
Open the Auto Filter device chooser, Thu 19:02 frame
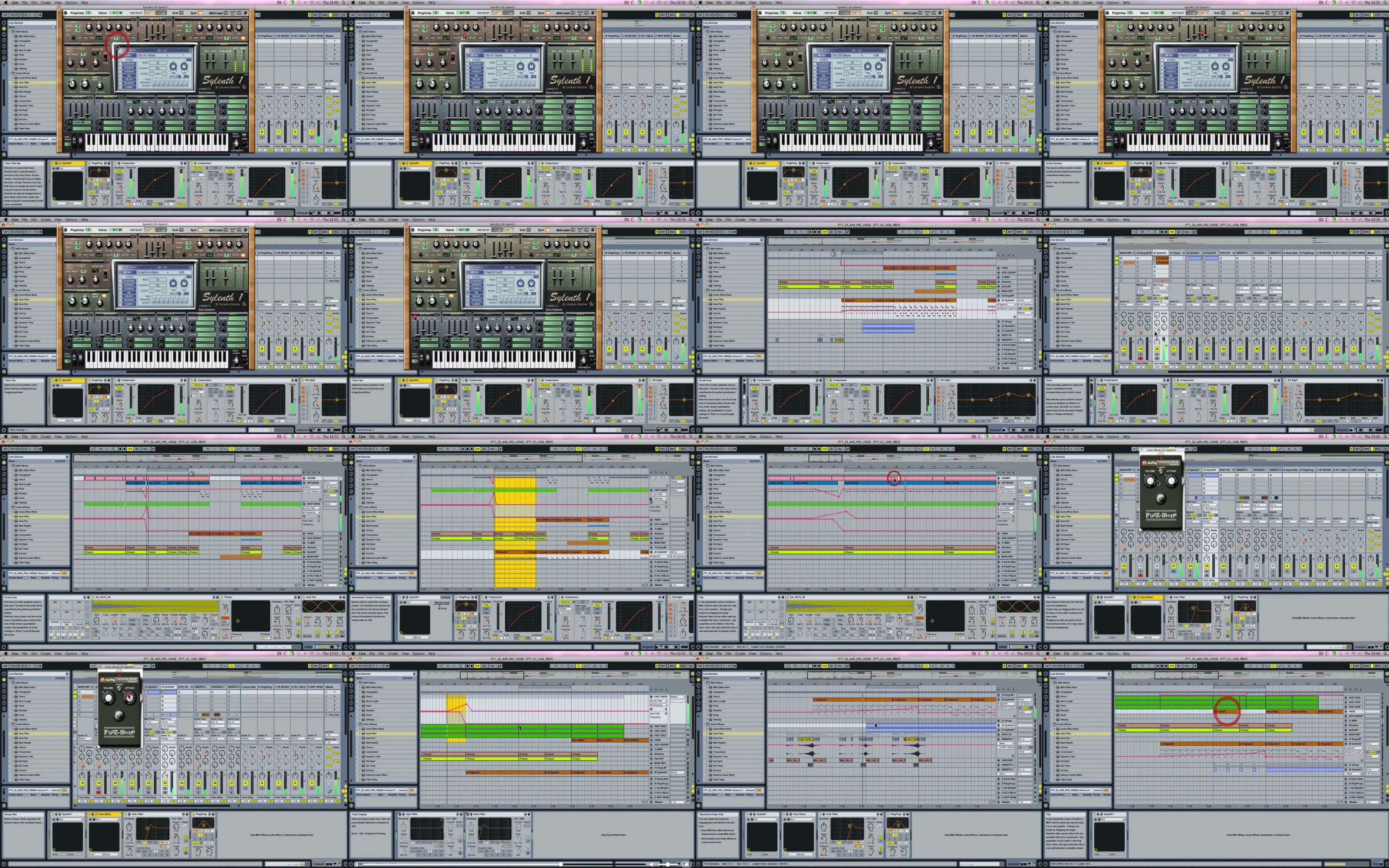tap(659, 701)
